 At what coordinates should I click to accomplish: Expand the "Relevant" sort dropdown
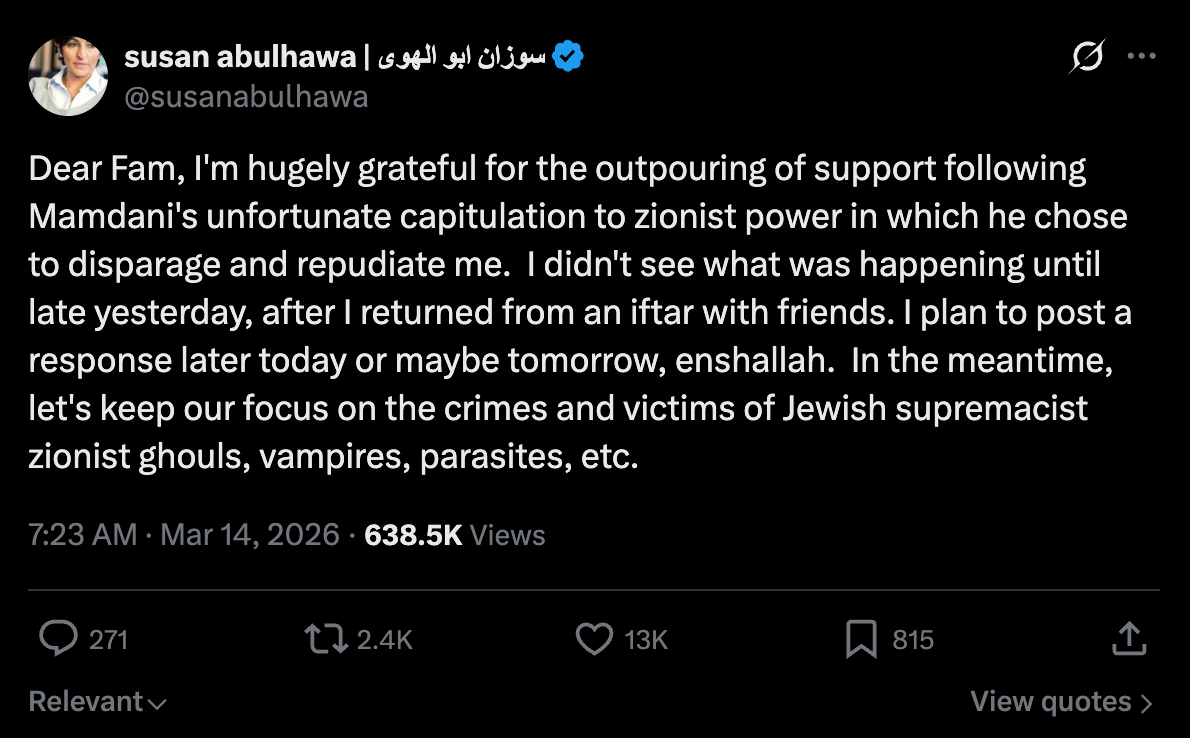click(x=97, y=702)
